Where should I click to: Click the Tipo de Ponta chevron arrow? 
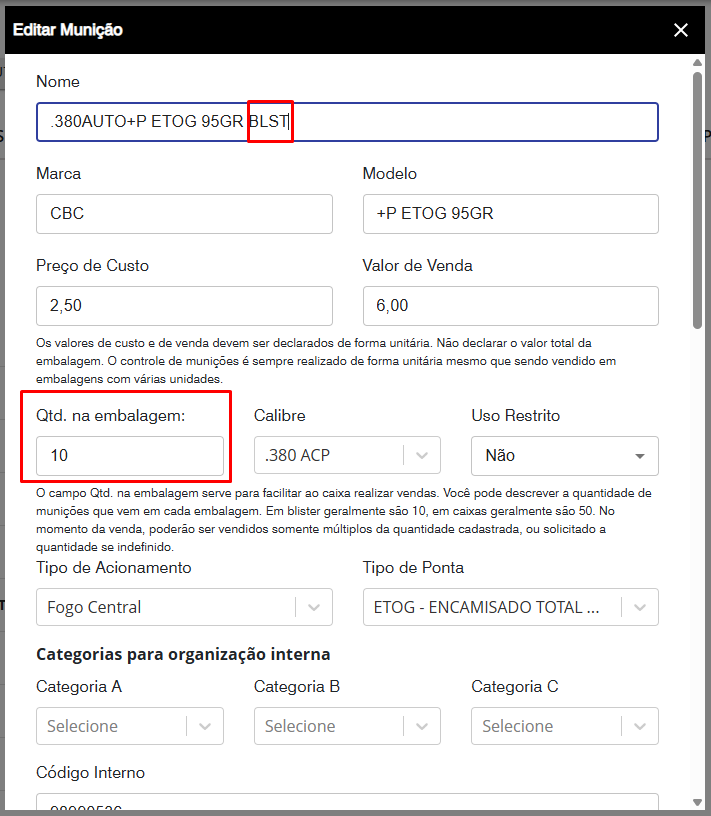640,607
